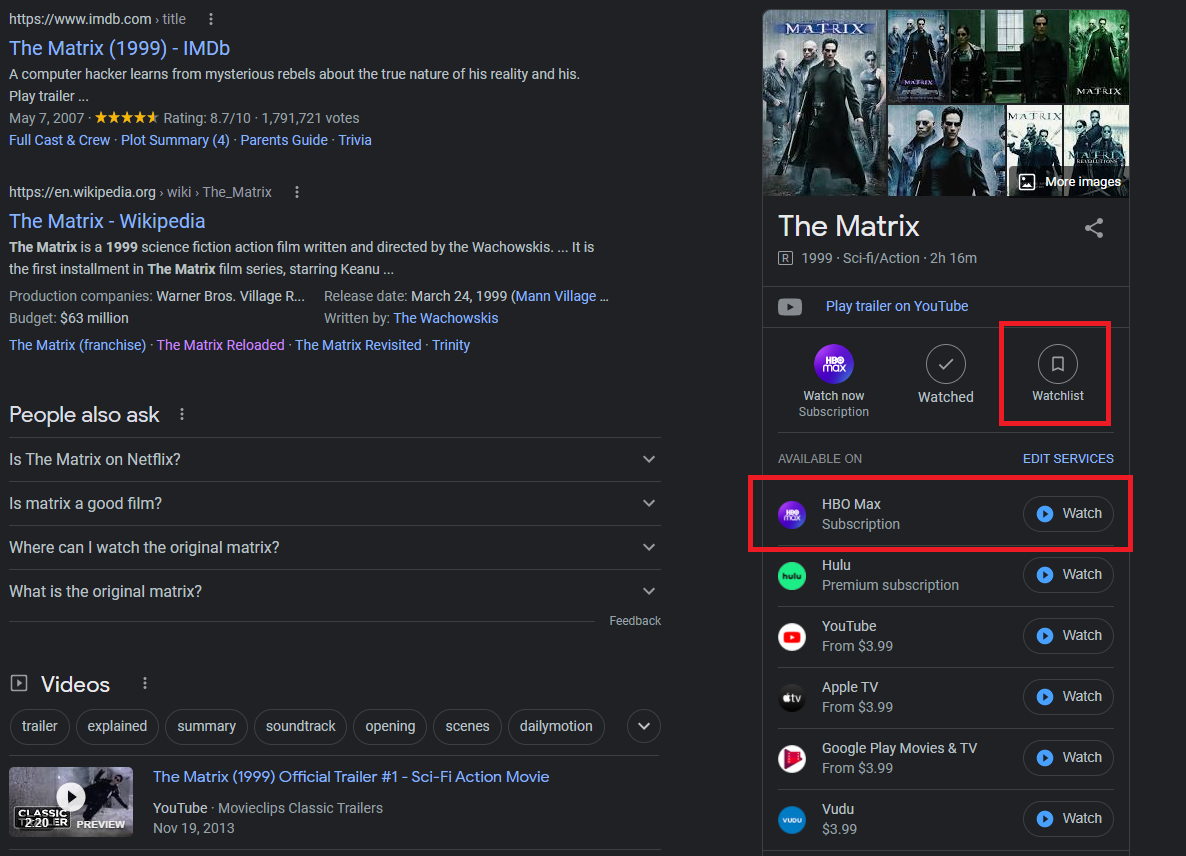Open Plot Summary (4) link
The width and height of the screenshot is (1186, 856).
[x=175, y=141]
